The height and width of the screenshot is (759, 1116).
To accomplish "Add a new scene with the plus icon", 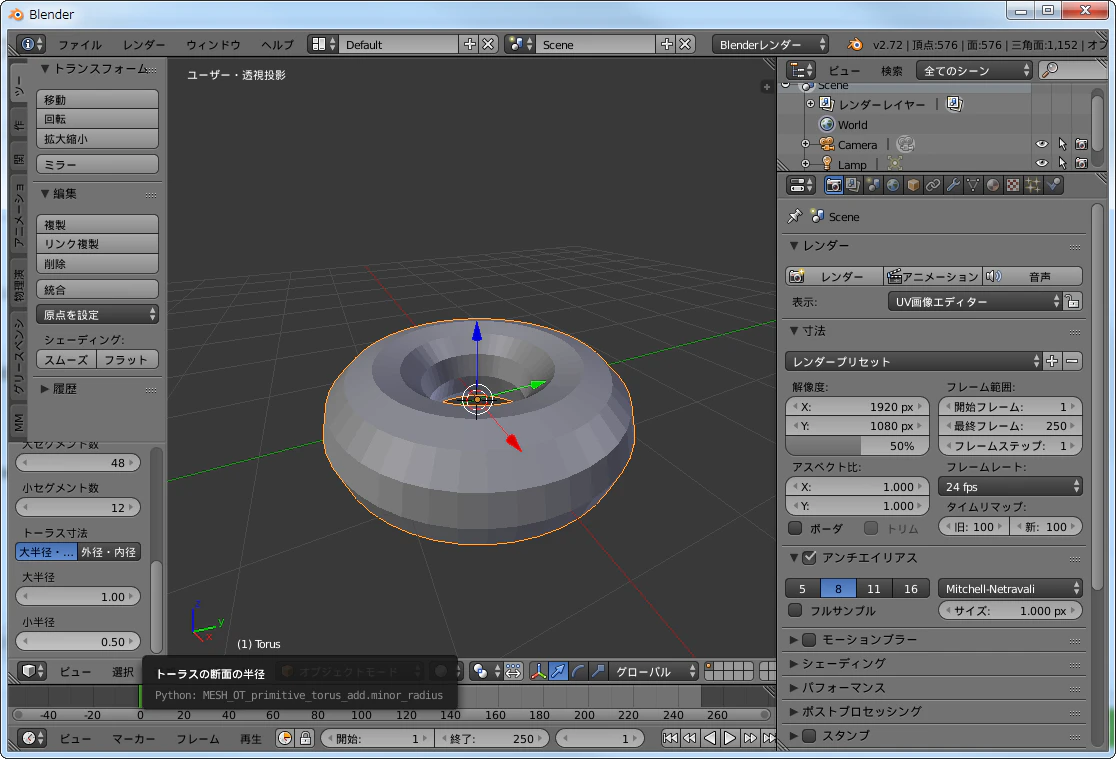I will pos(667,44).
